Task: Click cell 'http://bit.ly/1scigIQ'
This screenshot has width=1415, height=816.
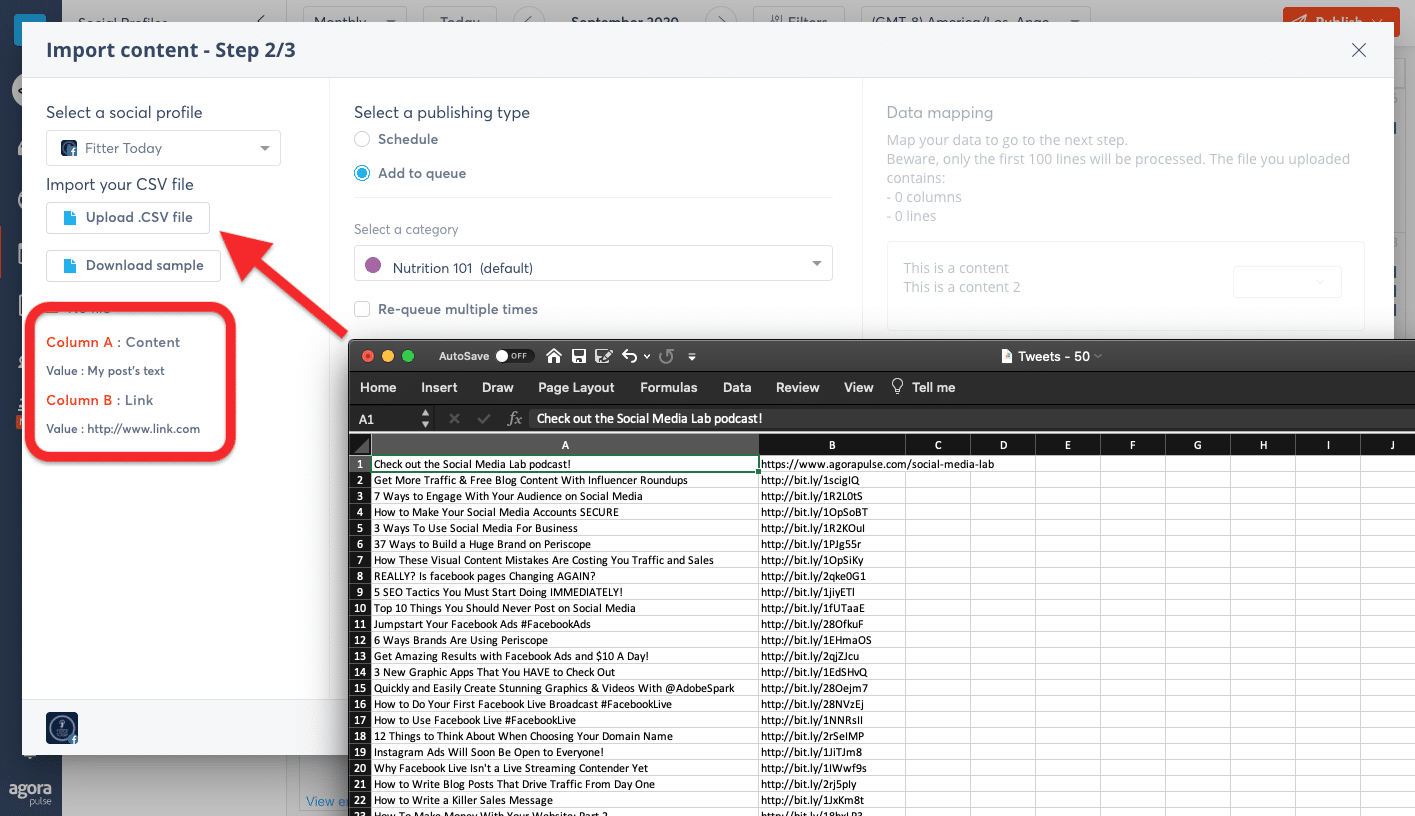Action: [x=832, y=480]
